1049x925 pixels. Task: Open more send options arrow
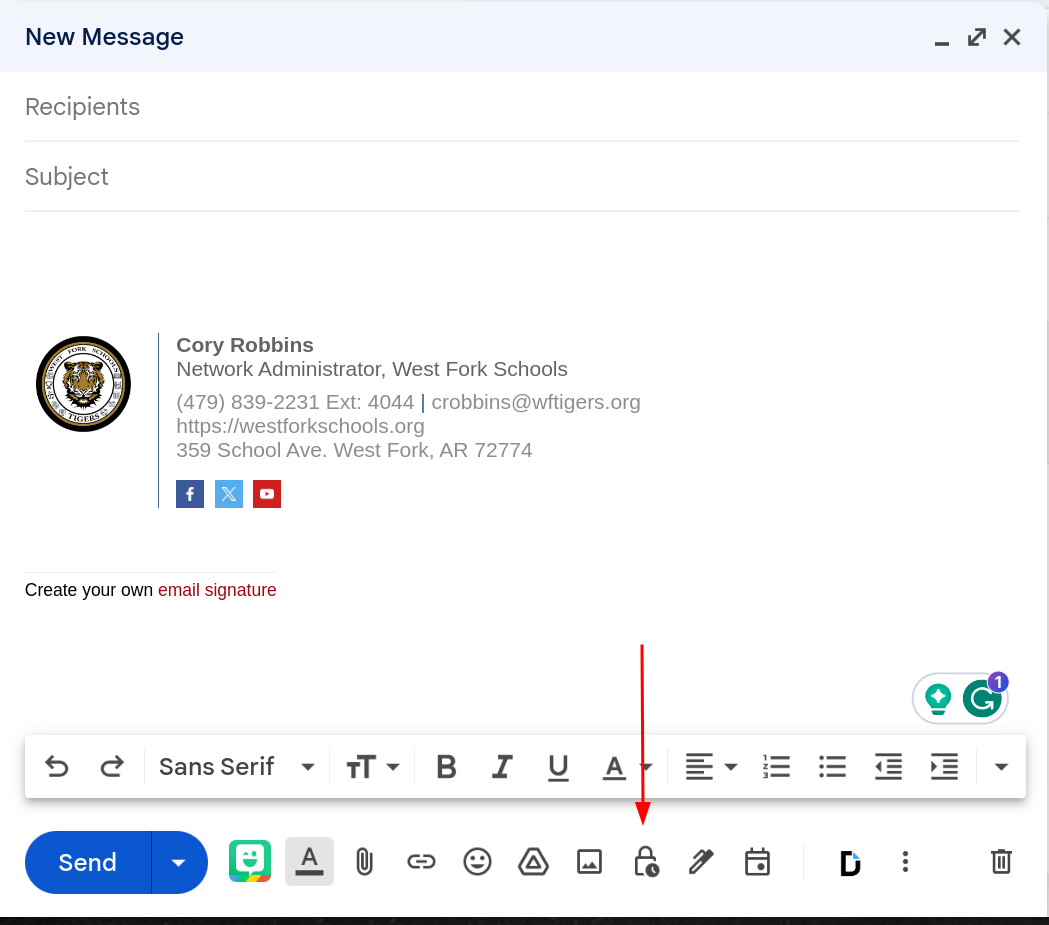click(179, 862)
